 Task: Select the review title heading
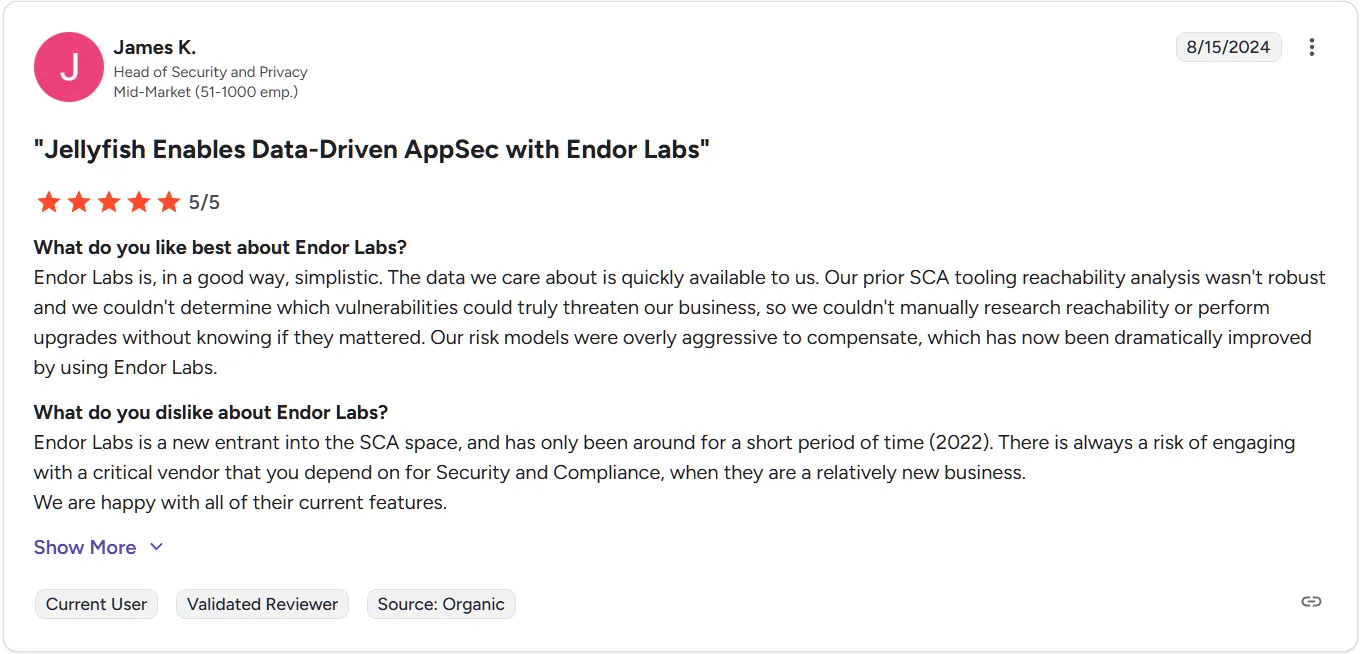[x=370, y=149]
